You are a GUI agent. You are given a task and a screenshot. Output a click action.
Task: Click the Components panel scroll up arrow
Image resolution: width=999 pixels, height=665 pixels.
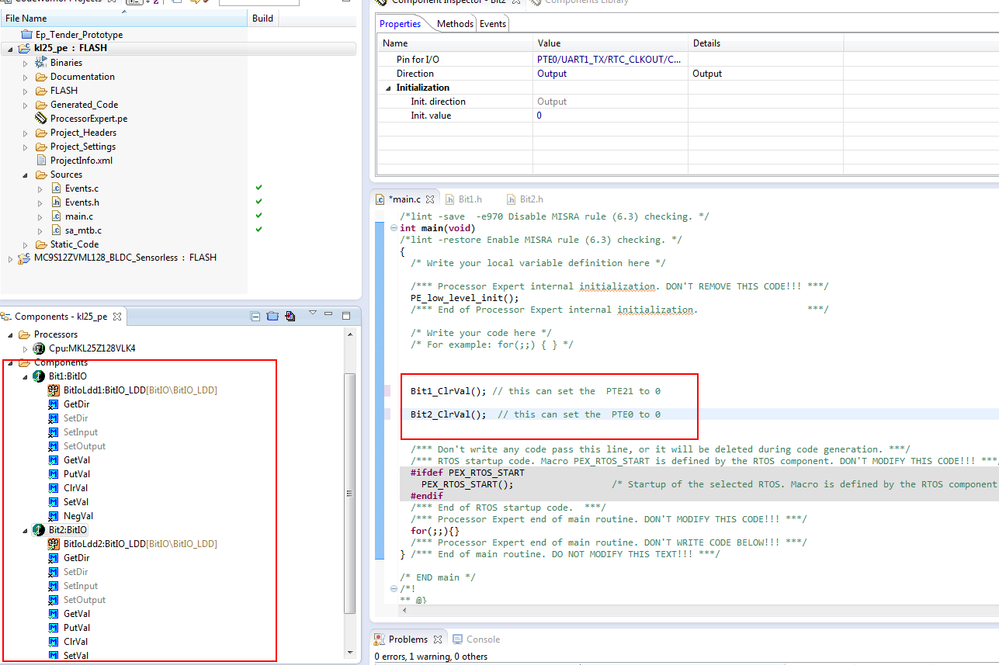[349, 334]
